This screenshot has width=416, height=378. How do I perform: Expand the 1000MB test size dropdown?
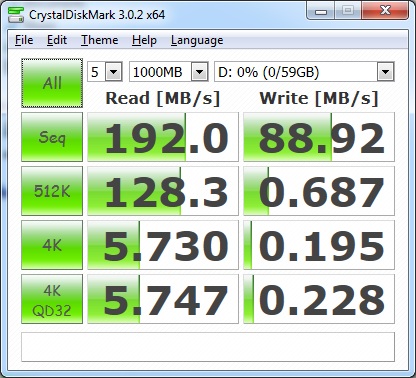click(200, 72)
